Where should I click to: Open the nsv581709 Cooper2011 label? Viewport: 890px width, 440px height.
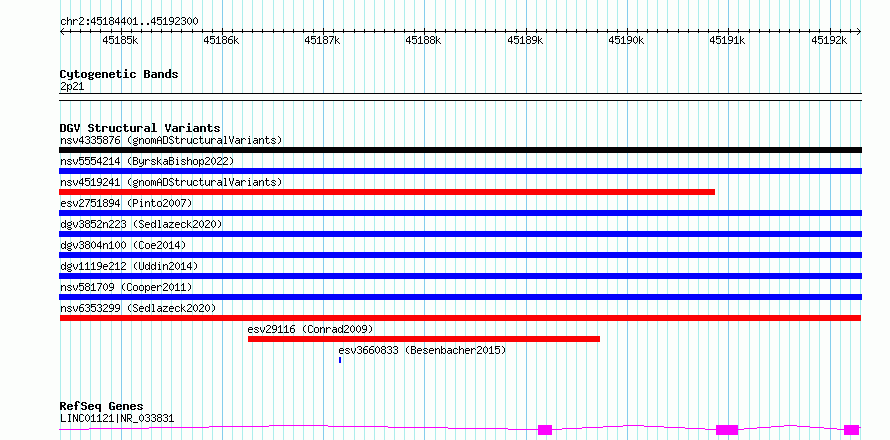[x=126, y=287]
